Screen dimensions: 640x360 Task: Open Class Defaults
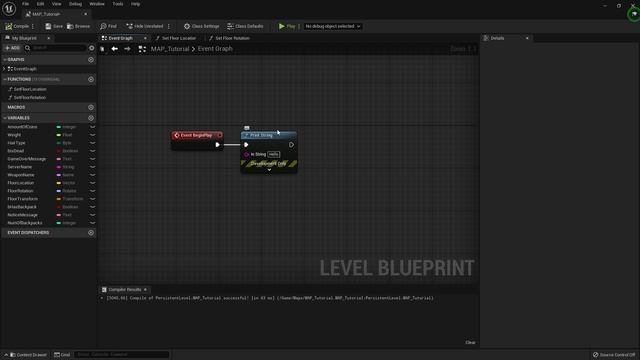[x=245, y=26]
